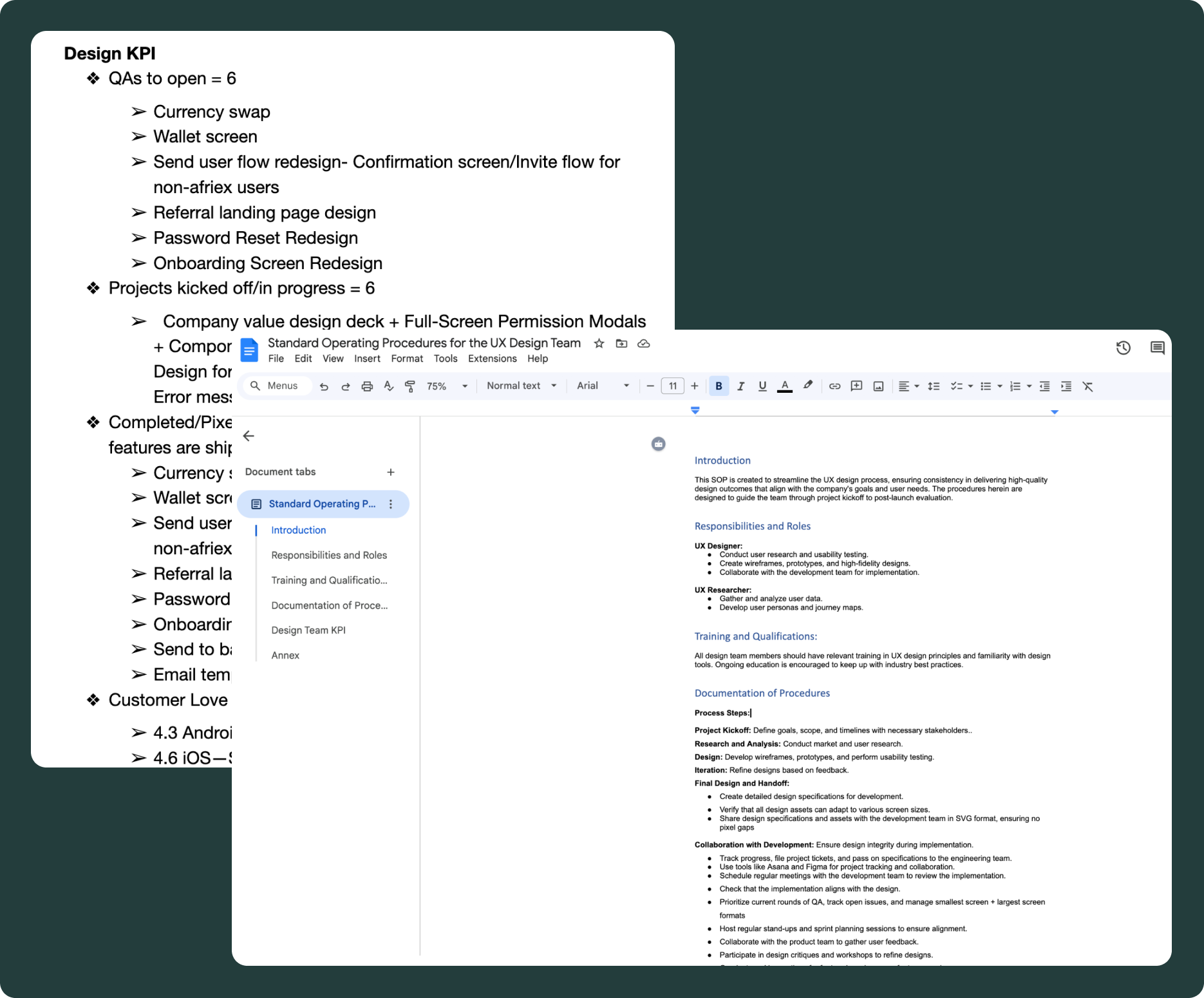Click the left indent ruler marker
1204x998 pixels.
coord(695,410)
